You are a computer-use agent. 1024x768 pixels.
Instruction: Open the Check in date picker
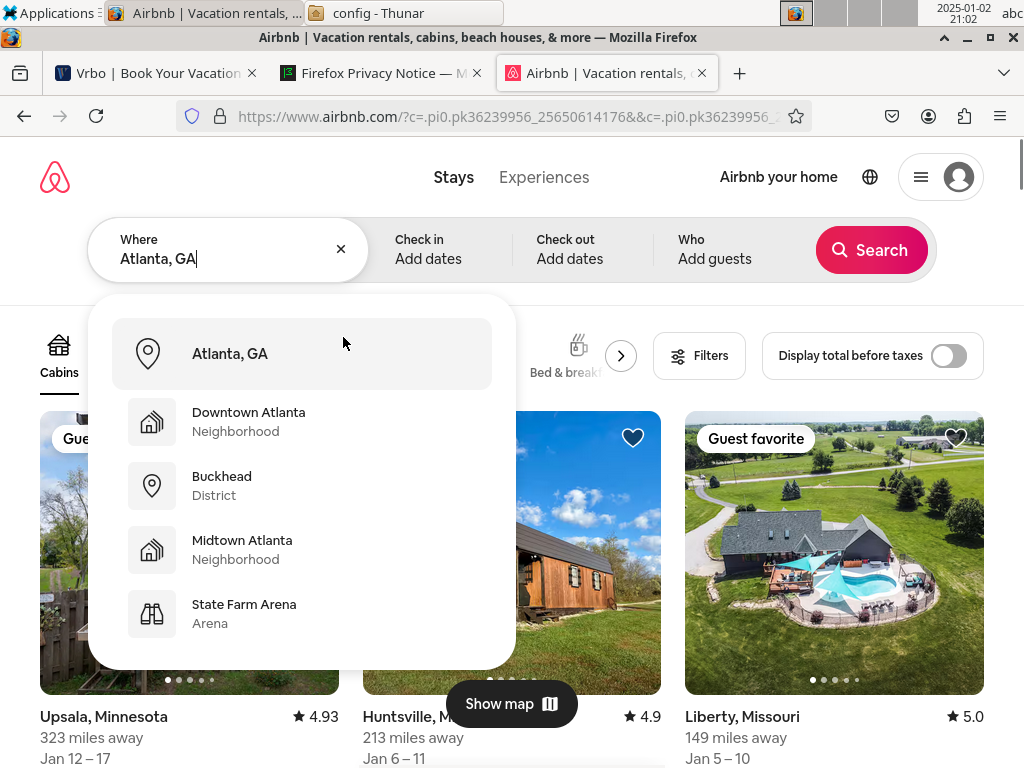click(x=442, y=249)
